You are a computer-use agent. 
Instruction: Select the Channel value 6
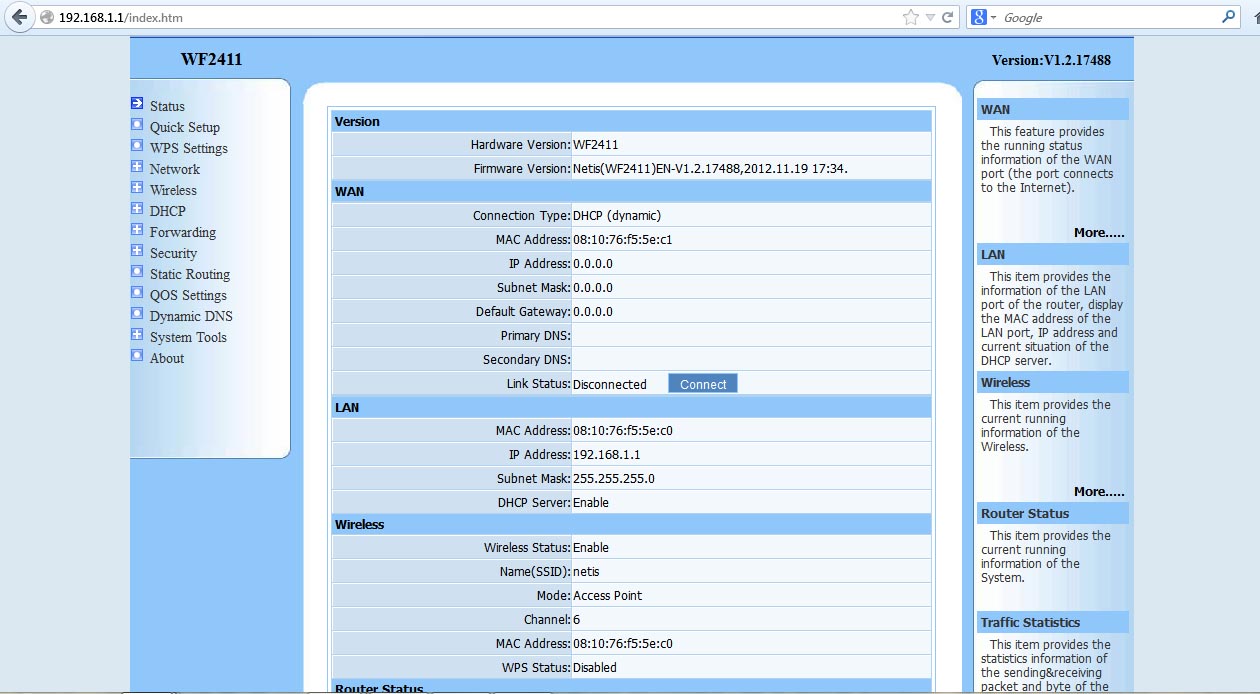[x=577, y=619]
